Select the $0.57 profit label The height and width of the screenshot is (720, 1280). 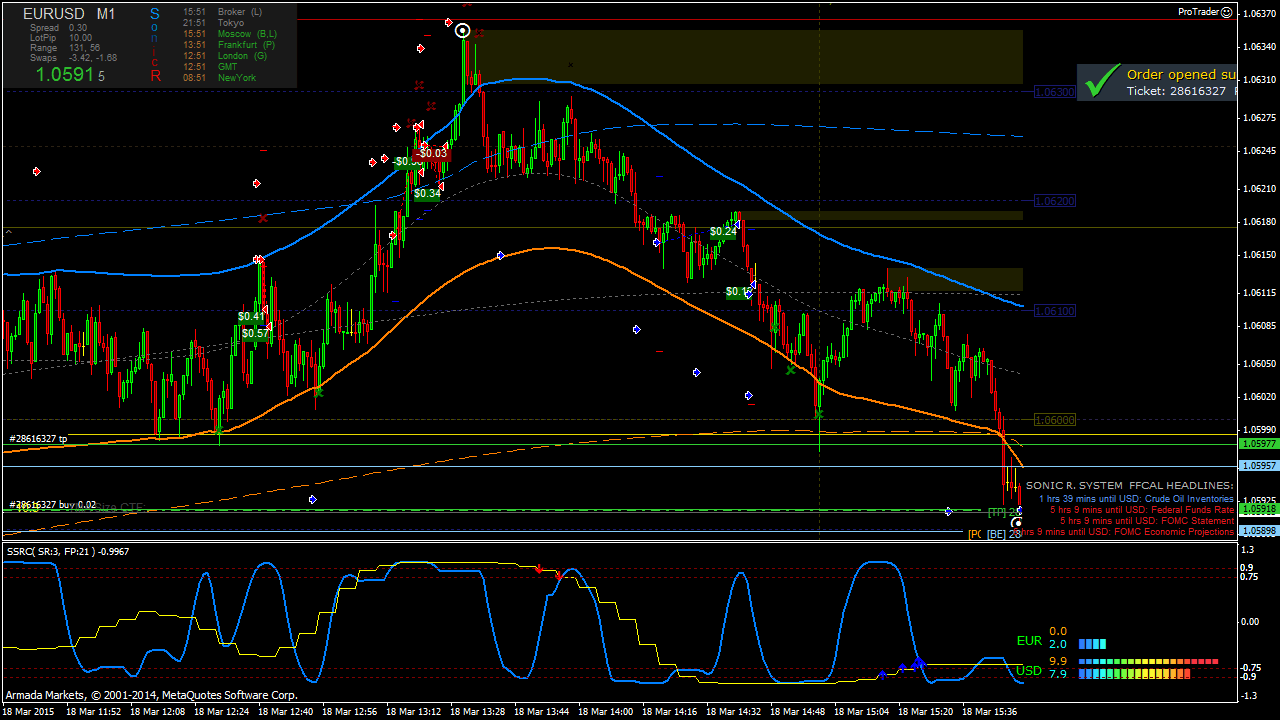[255, 334]
